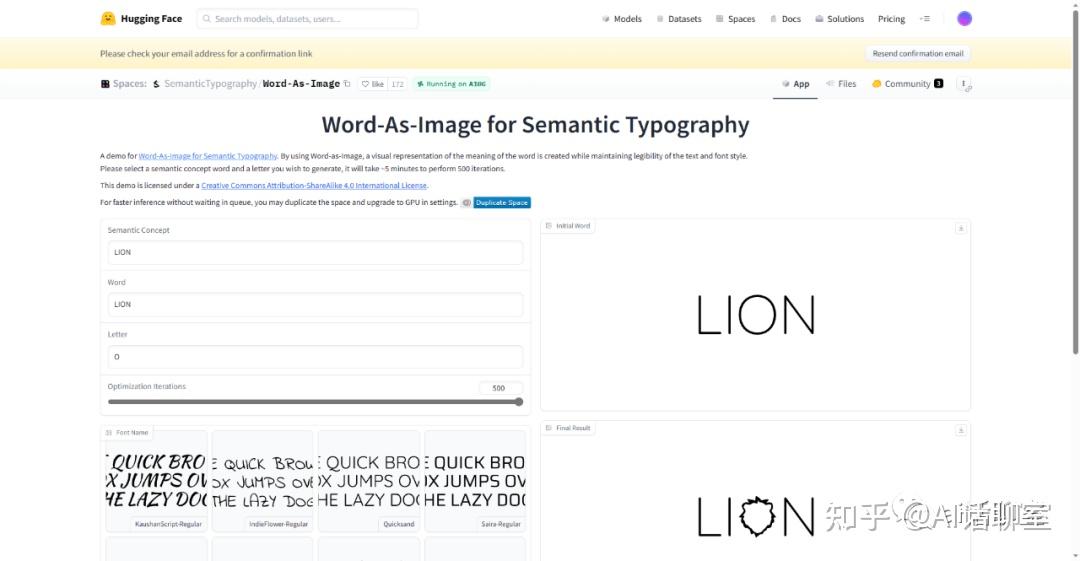Download the Final Result image
Viewport: 1080px width, 561px height.
(x=961, y=430)
